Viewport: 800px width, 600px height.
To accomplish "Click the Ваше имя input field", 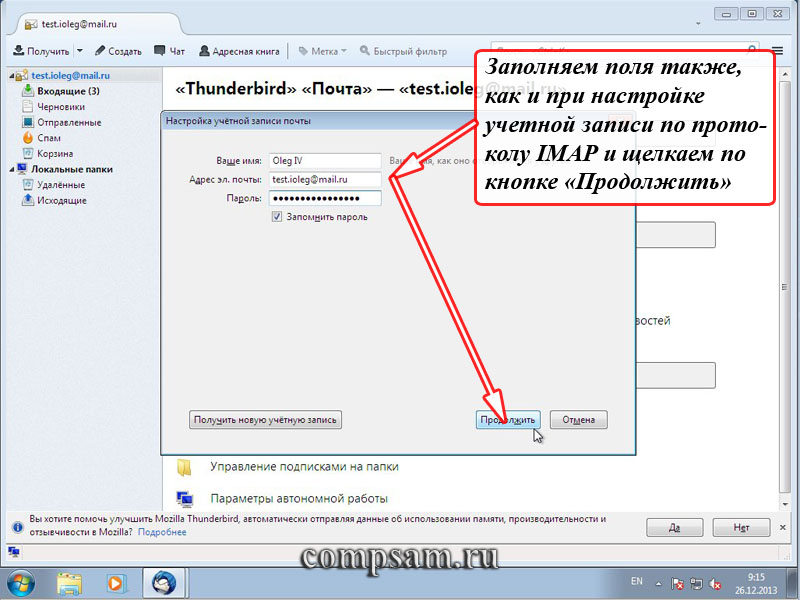I will [x=325, y=161].
